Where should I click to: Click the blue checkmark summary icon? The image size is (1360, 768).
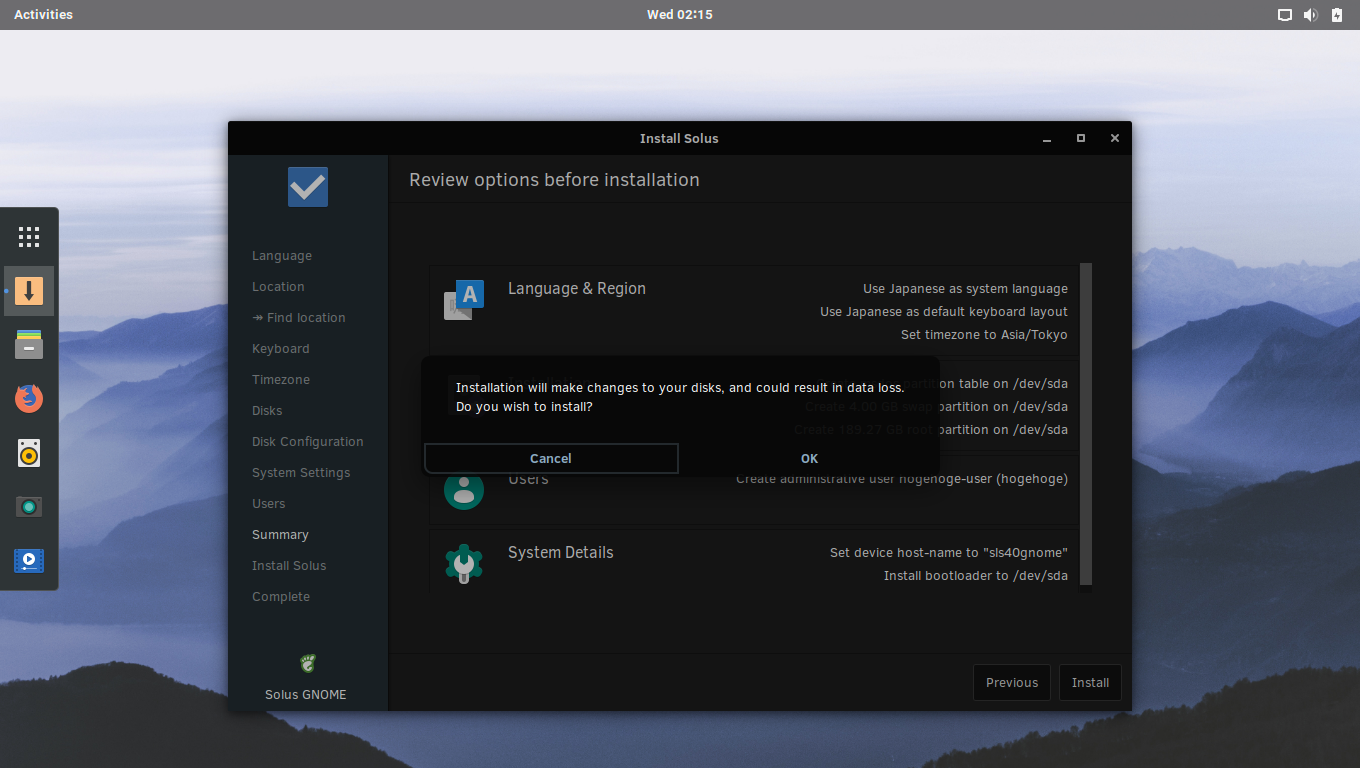click(308, 187)
